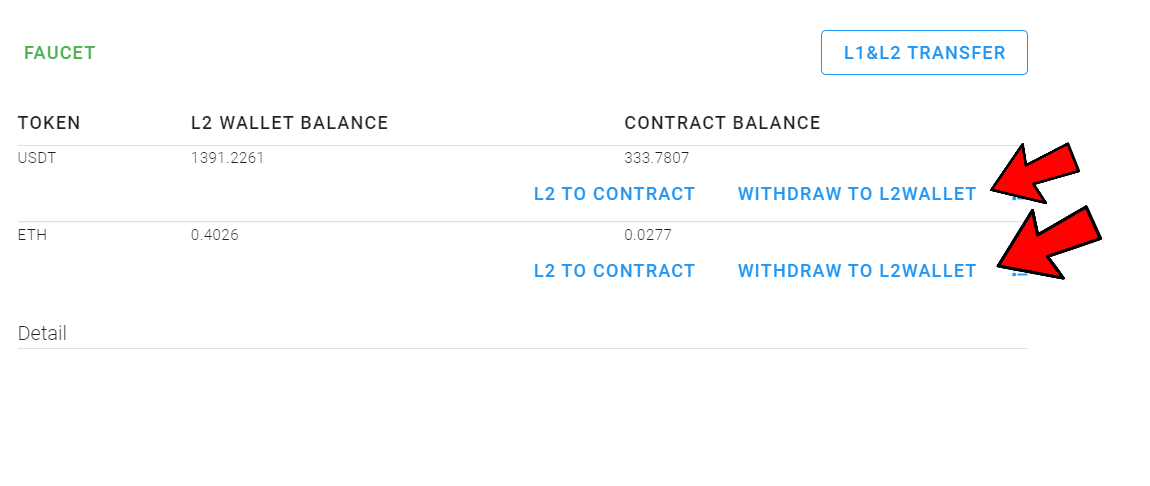Click the CONTRACT BALANCE column header
This screenshot has height=486, width=1150.
pyautogui.click(x=722, y=123)
